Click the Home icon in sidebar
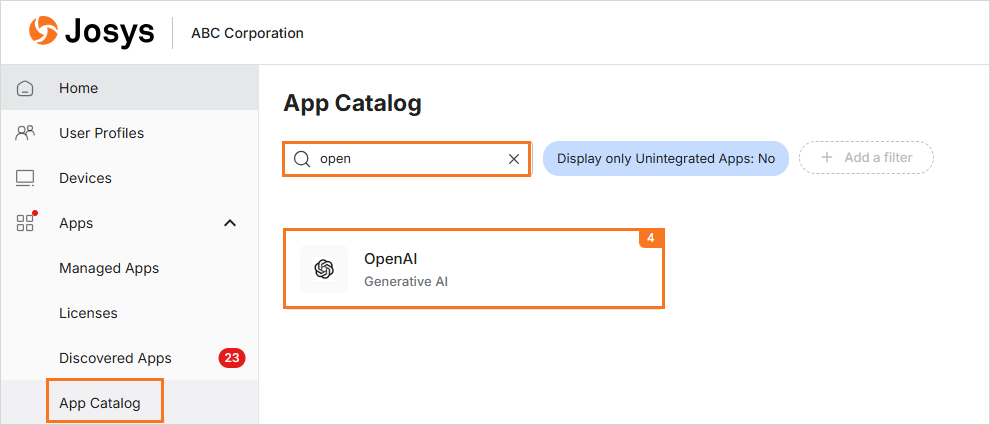990x425 pixels. (25, 88)
